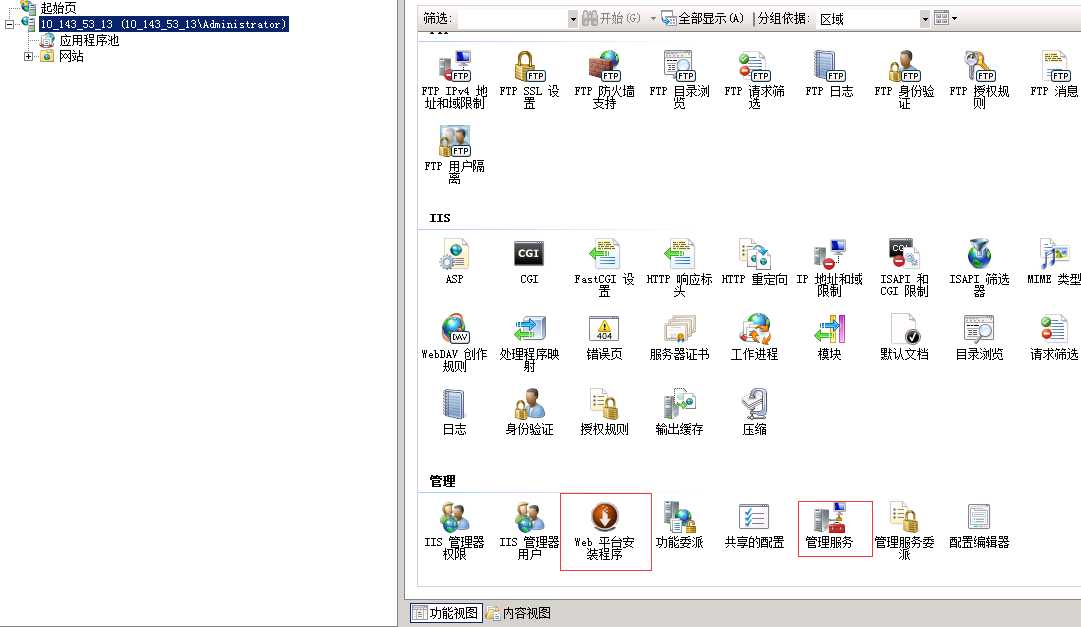The width and height of the screenshot is (1081, 627).
Task: Open 默认文档 feature
Action: click(x=905, y=337)
